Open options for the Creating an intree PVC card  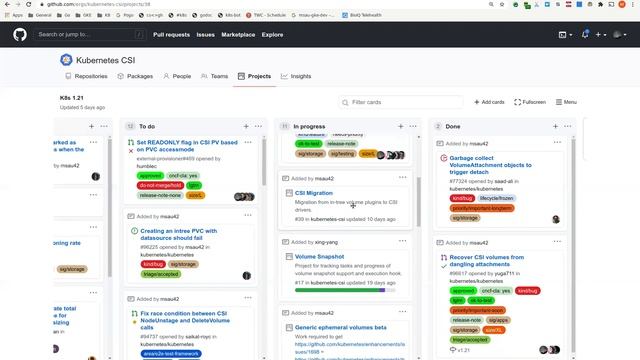pyautogui.click(x=248, y=215)
